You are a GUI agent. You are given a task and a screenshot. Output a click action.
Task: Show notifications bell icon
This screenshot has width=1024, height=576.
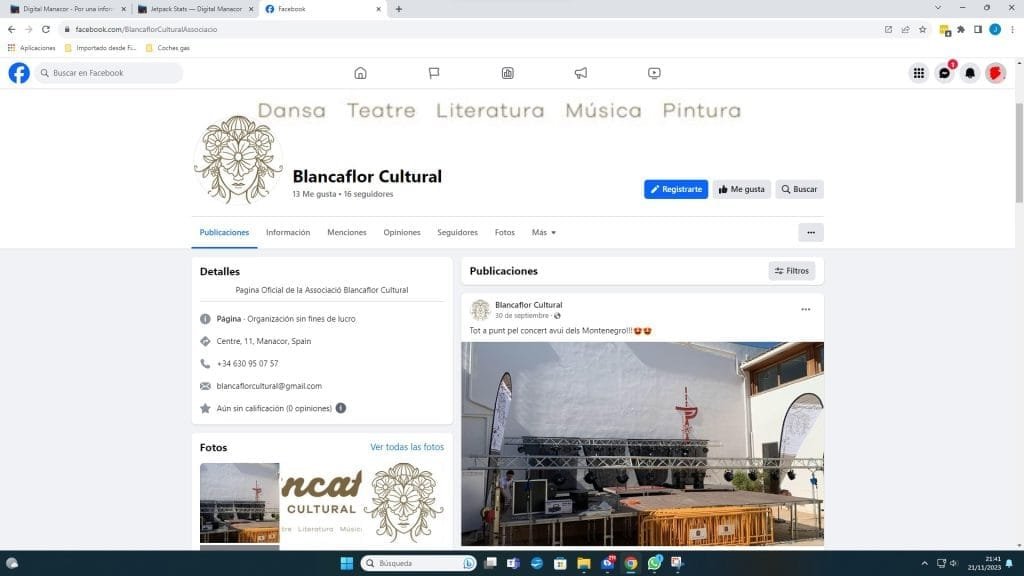click(969, 73)
